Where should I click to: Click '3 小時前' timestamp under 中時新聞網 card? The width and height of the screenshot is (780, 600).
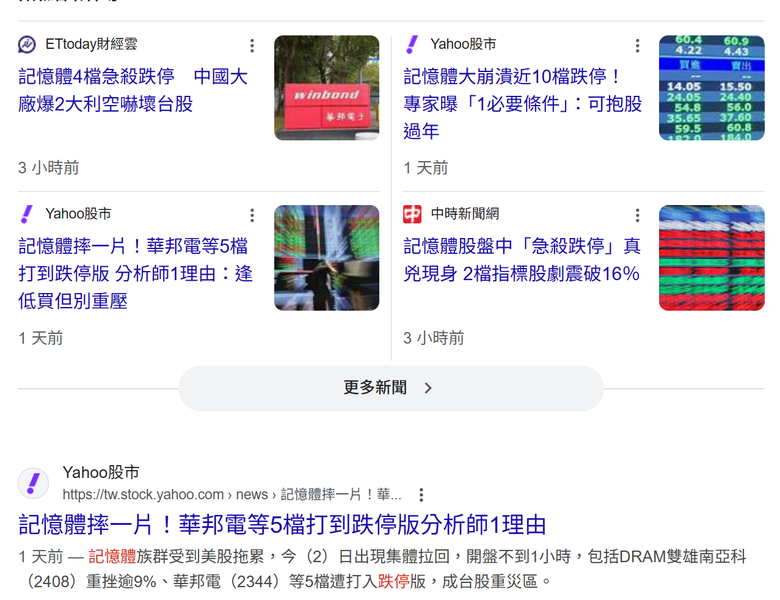(434, 338)
